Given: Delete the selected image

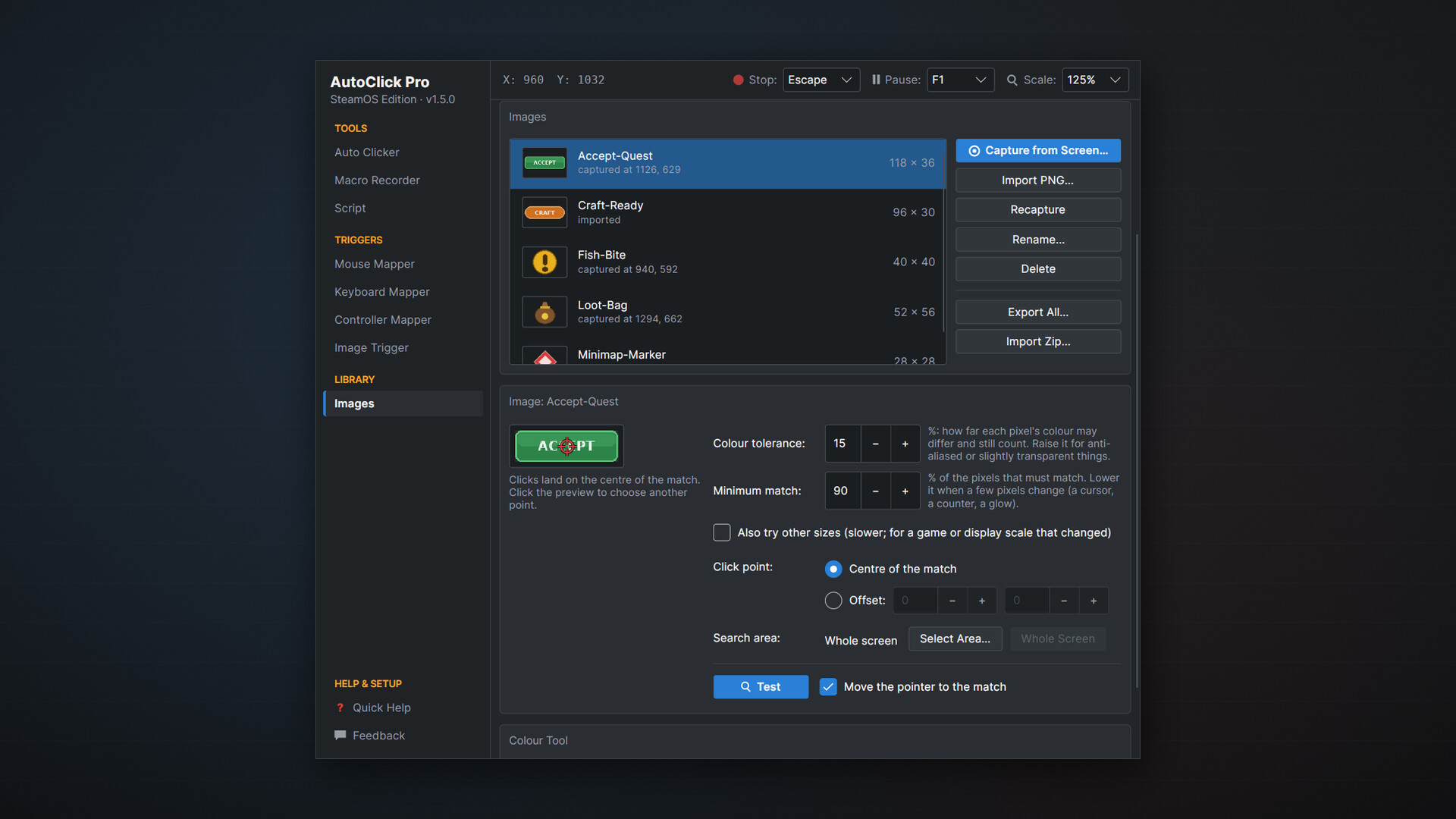Looking at the screenshot, I should tap(1038, 269).
